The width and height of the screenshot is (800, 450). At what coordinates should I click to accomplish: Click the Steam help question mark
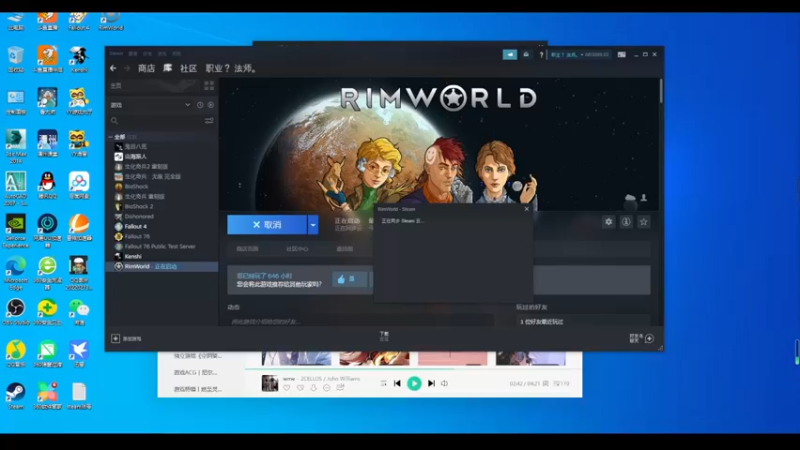tap(541, 55)
